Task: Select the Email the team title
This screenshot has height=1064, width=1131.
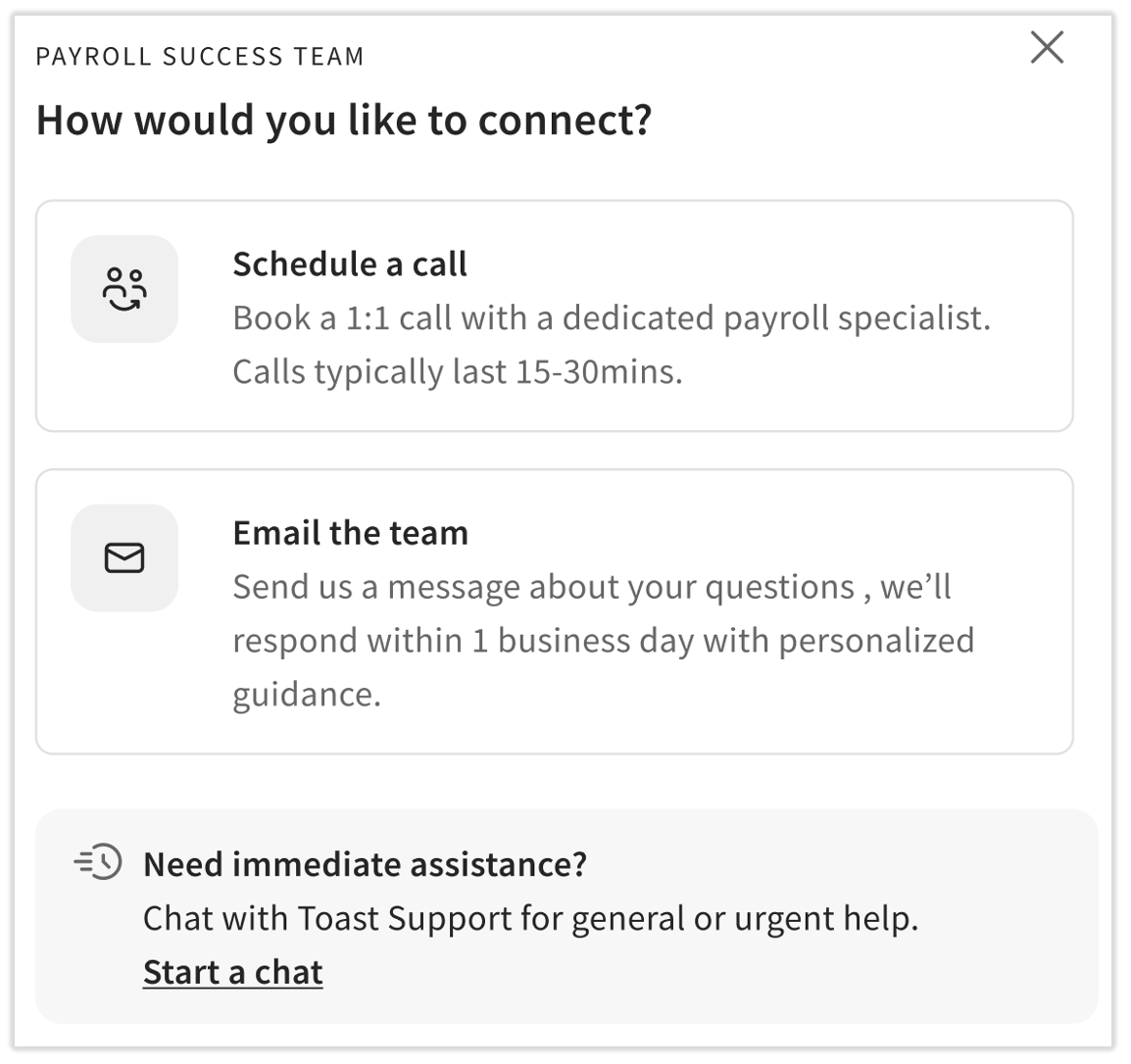Action: coord(350,533)
